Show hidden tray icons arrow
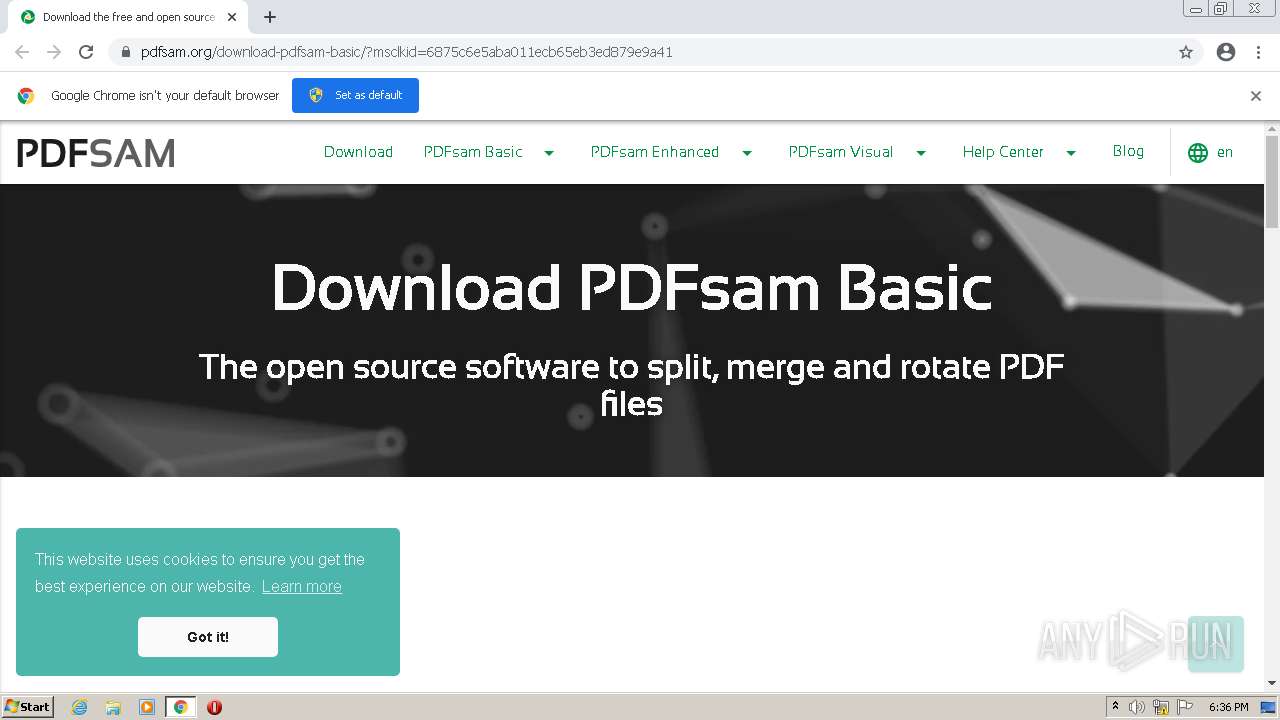 click(x=1115, y=707)
